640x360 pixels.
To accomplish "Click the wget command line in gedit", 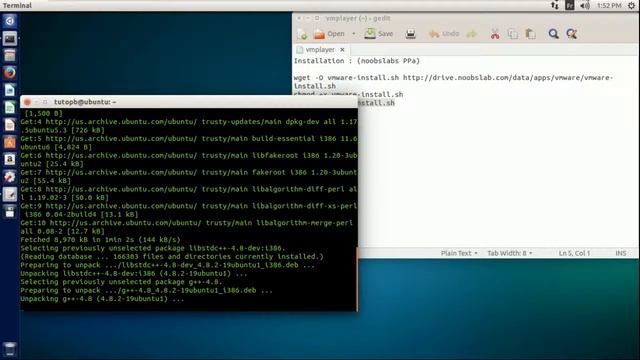I will [x=453, y=82].
